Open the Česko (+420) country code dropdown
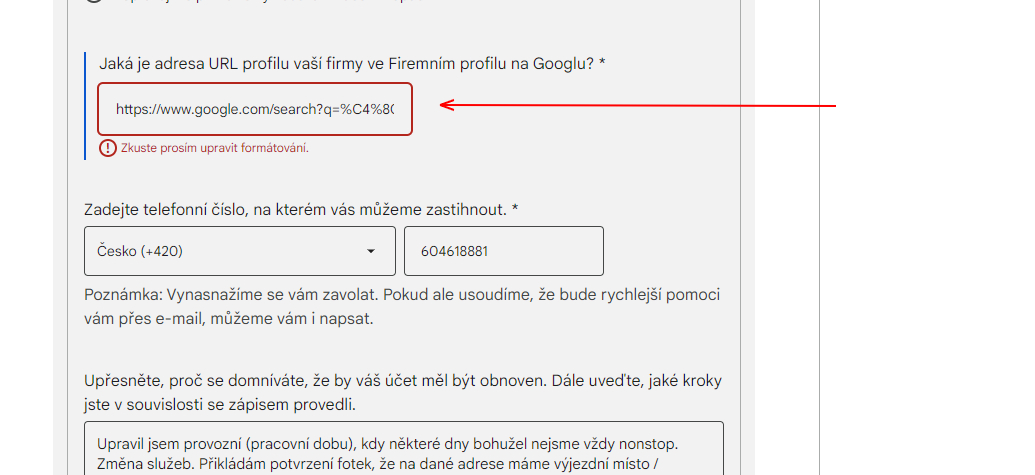 (x=240, y=251)
